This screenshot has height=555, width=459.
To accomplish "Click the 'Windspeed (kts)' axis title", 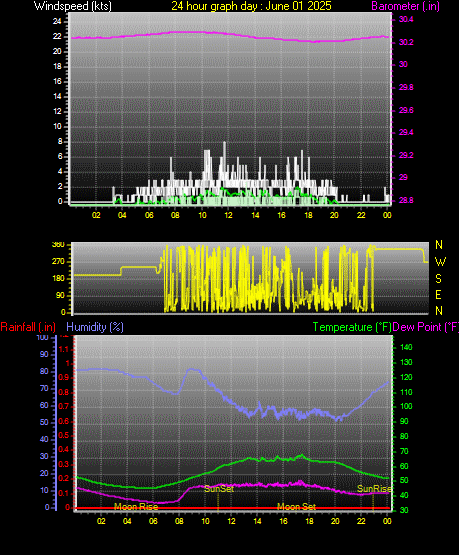I will [73, 6].
